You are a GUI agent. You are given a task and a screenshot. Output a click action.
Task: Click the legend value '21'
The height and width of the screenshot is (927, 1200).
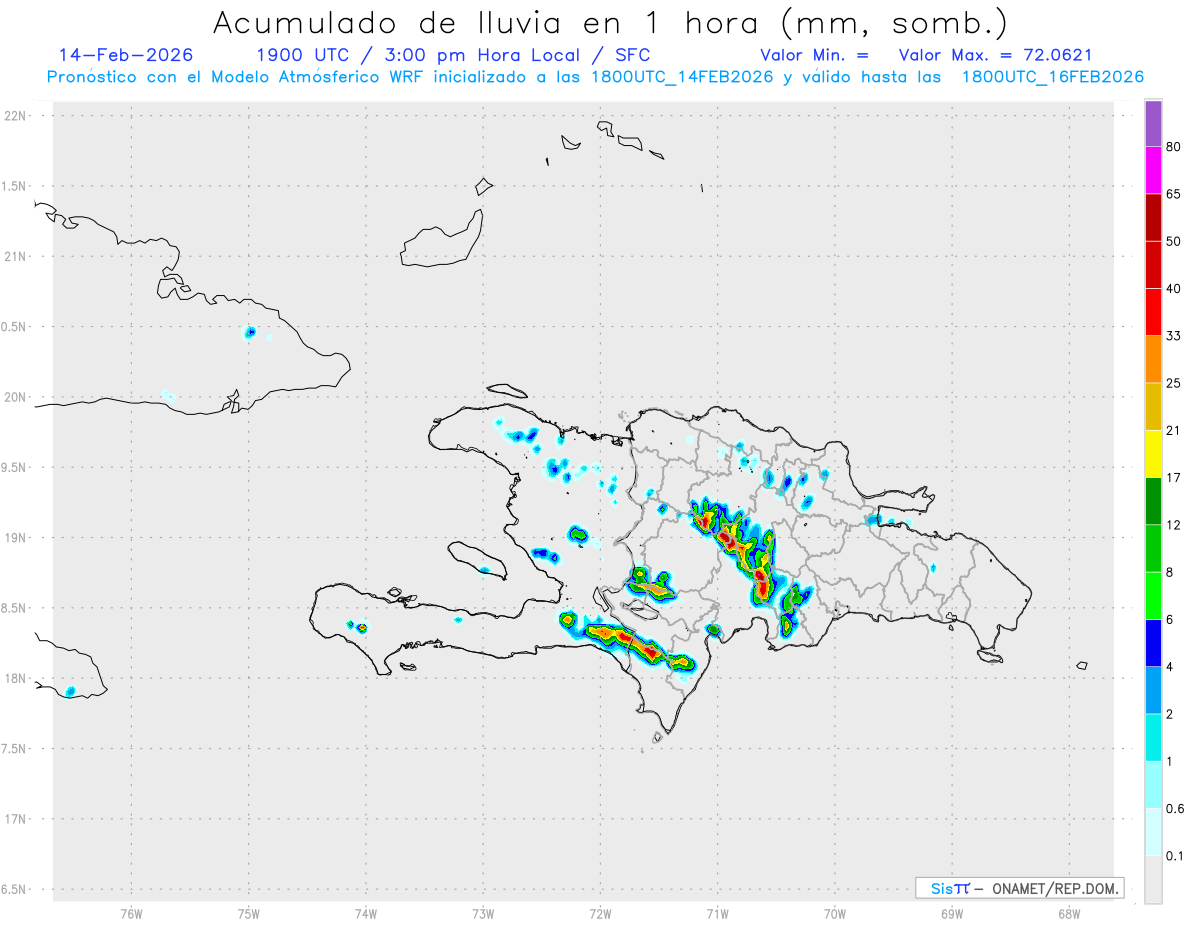(1174, 431)
